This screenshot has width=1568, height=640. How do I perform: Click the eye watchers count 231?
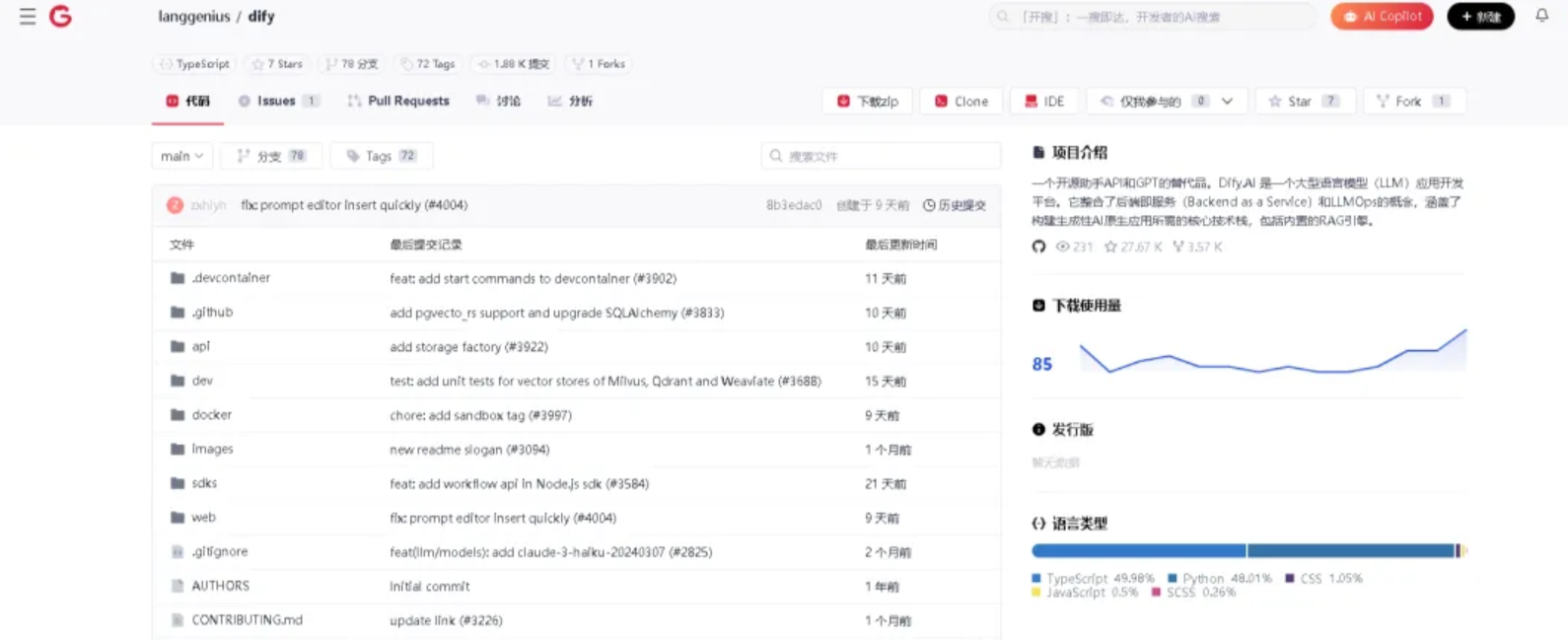1074,247
